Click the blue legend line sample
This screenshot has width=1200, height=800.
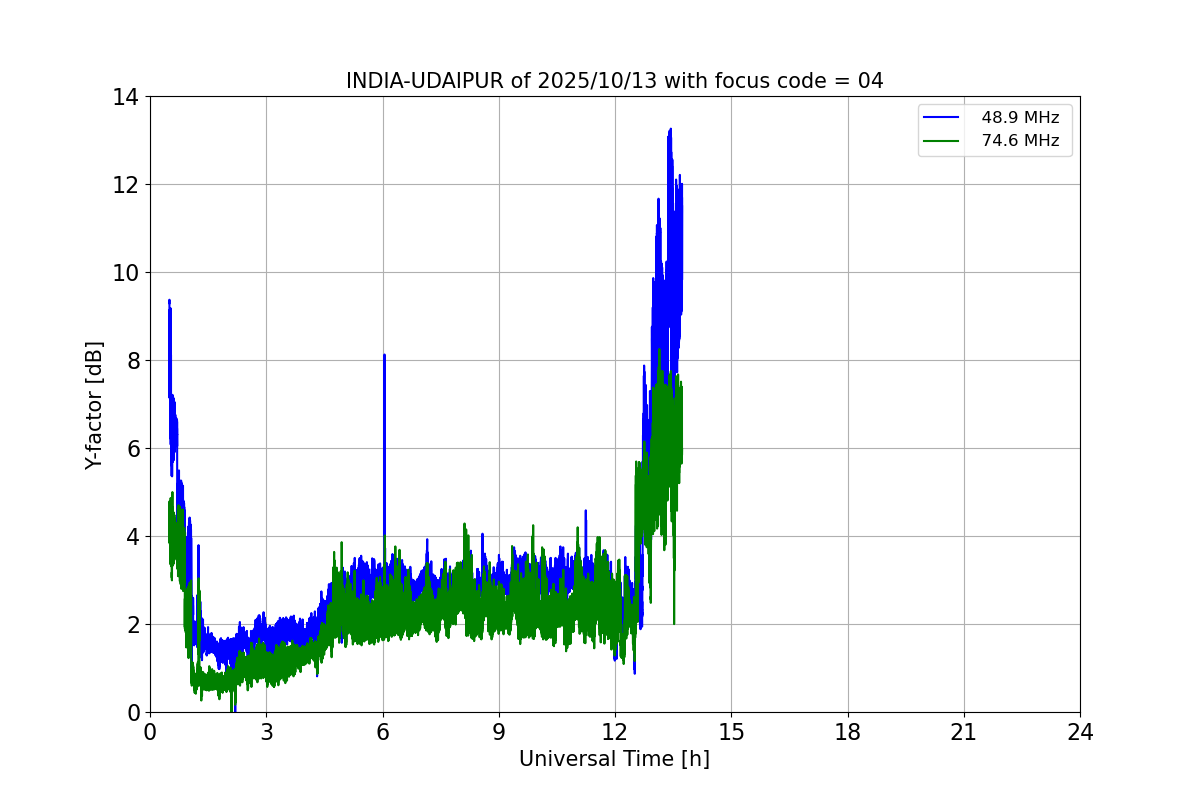[943, 117]
